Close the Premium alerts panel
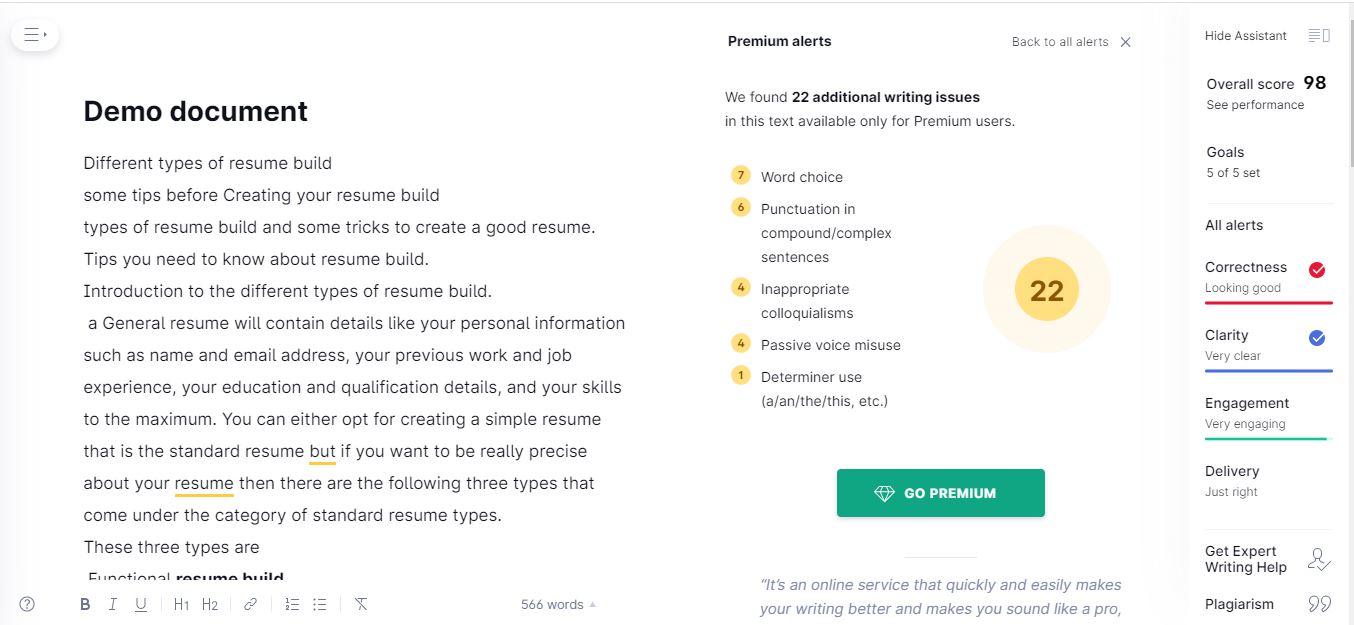The width and height of the screenshot is (1354, 625). pos(1125,42)
